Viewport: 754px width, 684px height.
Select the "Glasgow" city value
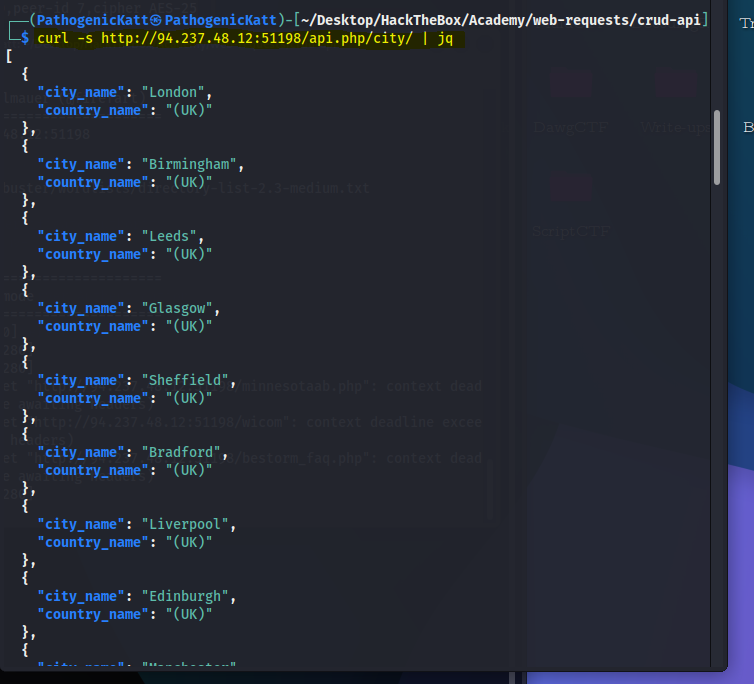click(x=177, y=308)
